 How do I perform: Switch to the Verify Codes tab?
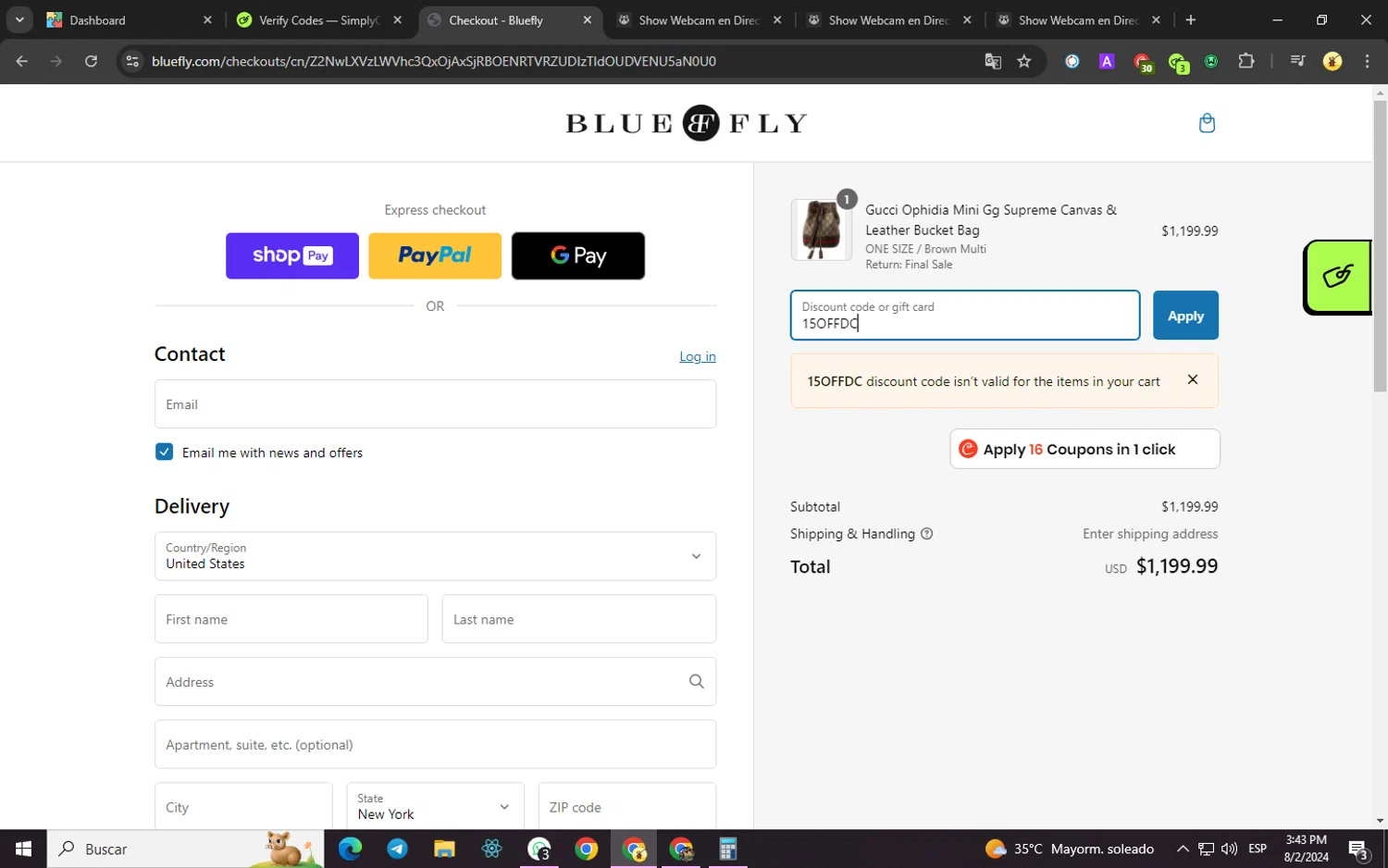tap(318, 19)
